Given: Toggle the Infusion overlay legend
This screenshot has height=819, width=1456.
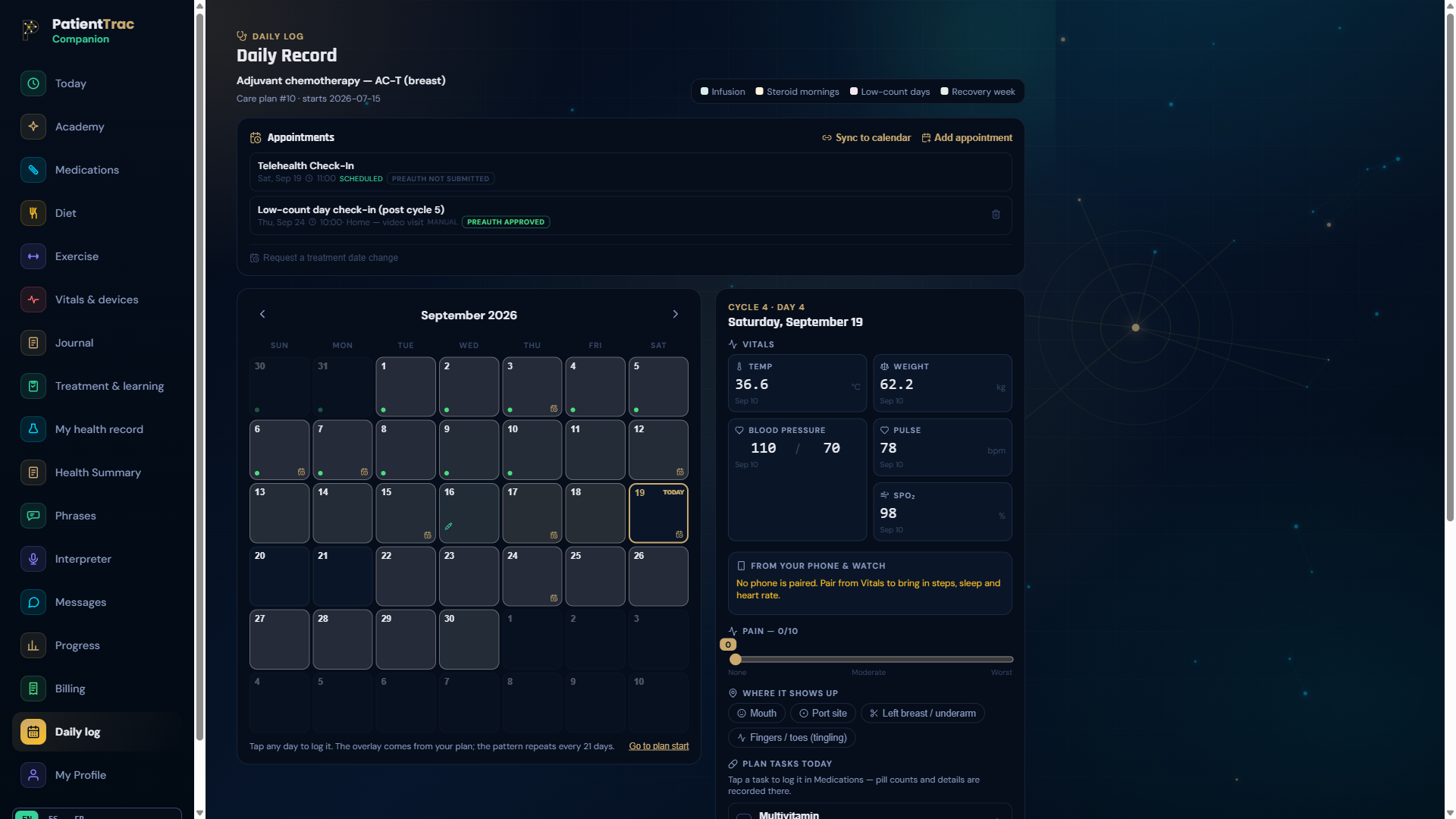Looking at the screenshot, I should click(723, 92).
